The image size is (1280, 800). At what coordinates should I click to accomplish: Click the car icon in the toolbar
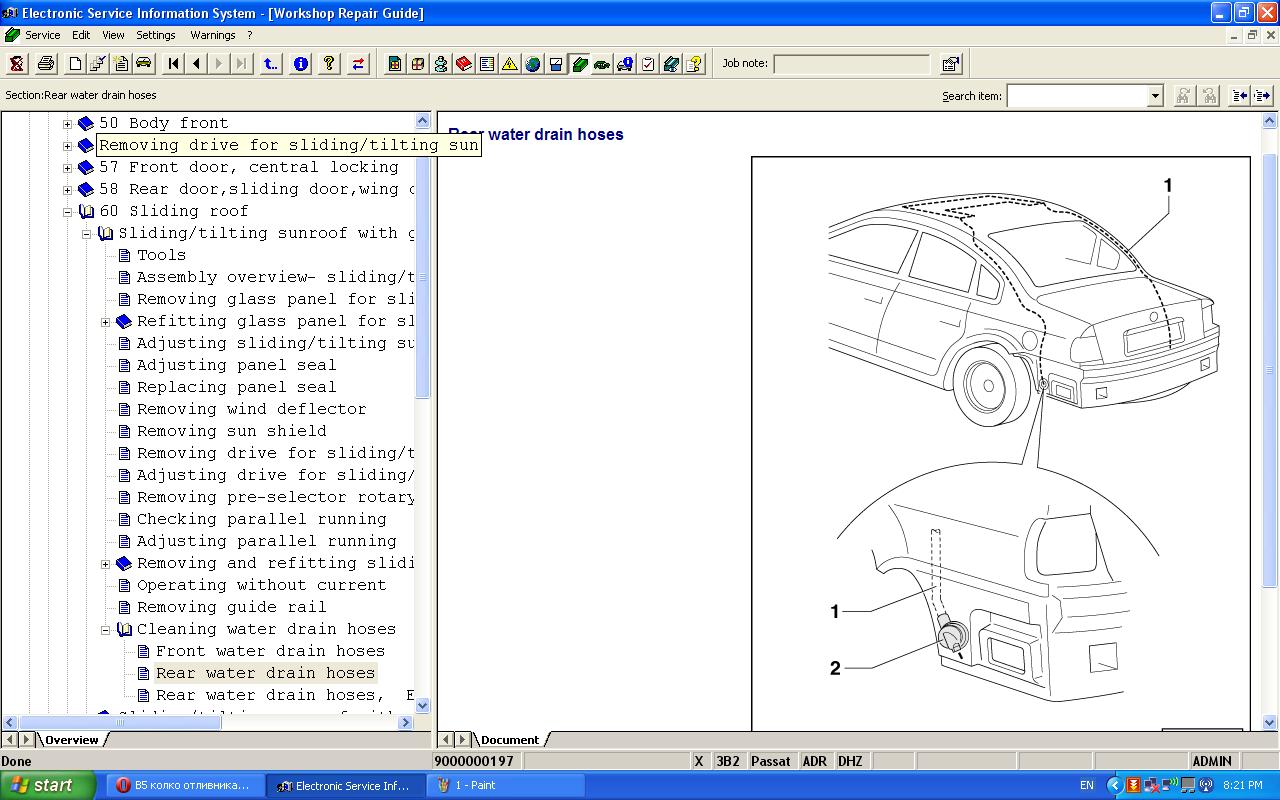144,64
